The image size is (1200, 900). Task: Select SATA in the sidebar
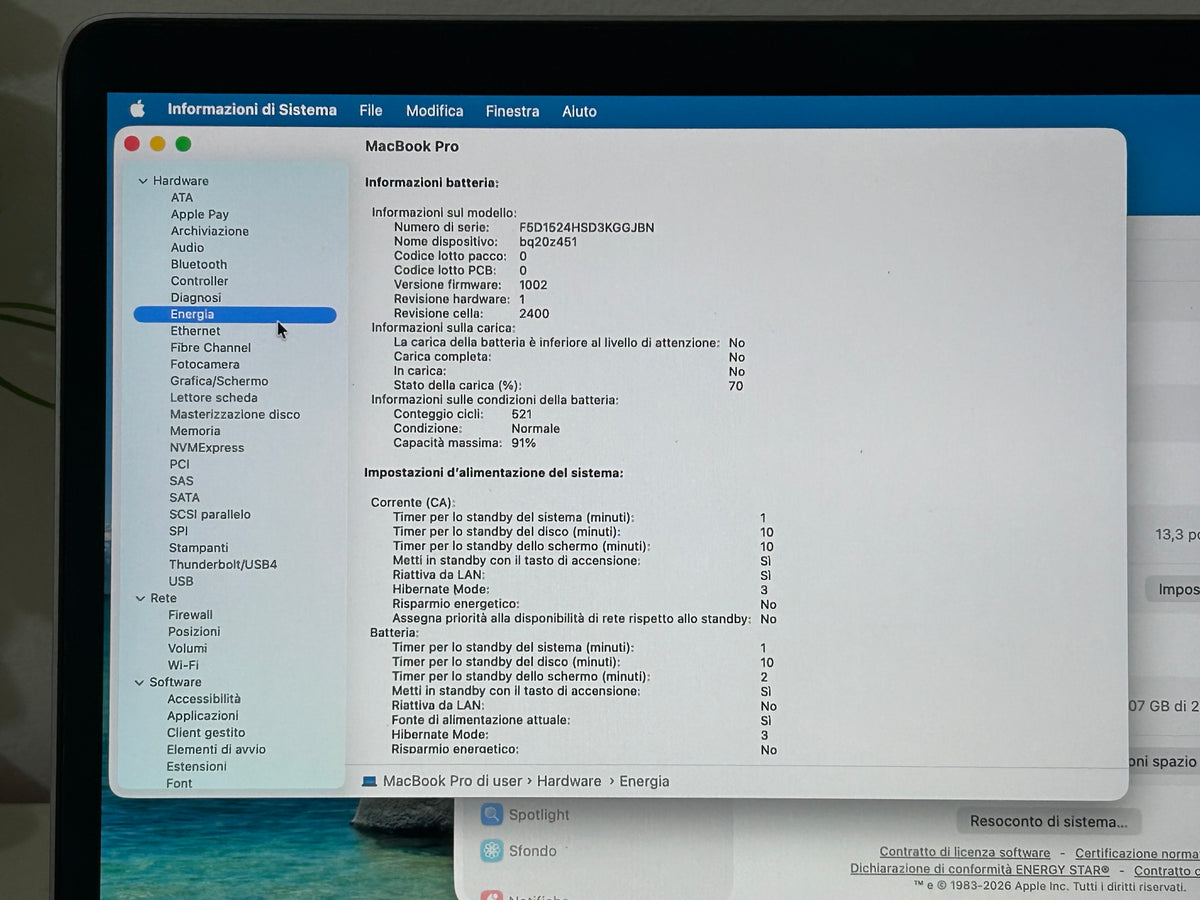(x=184, y=498)
